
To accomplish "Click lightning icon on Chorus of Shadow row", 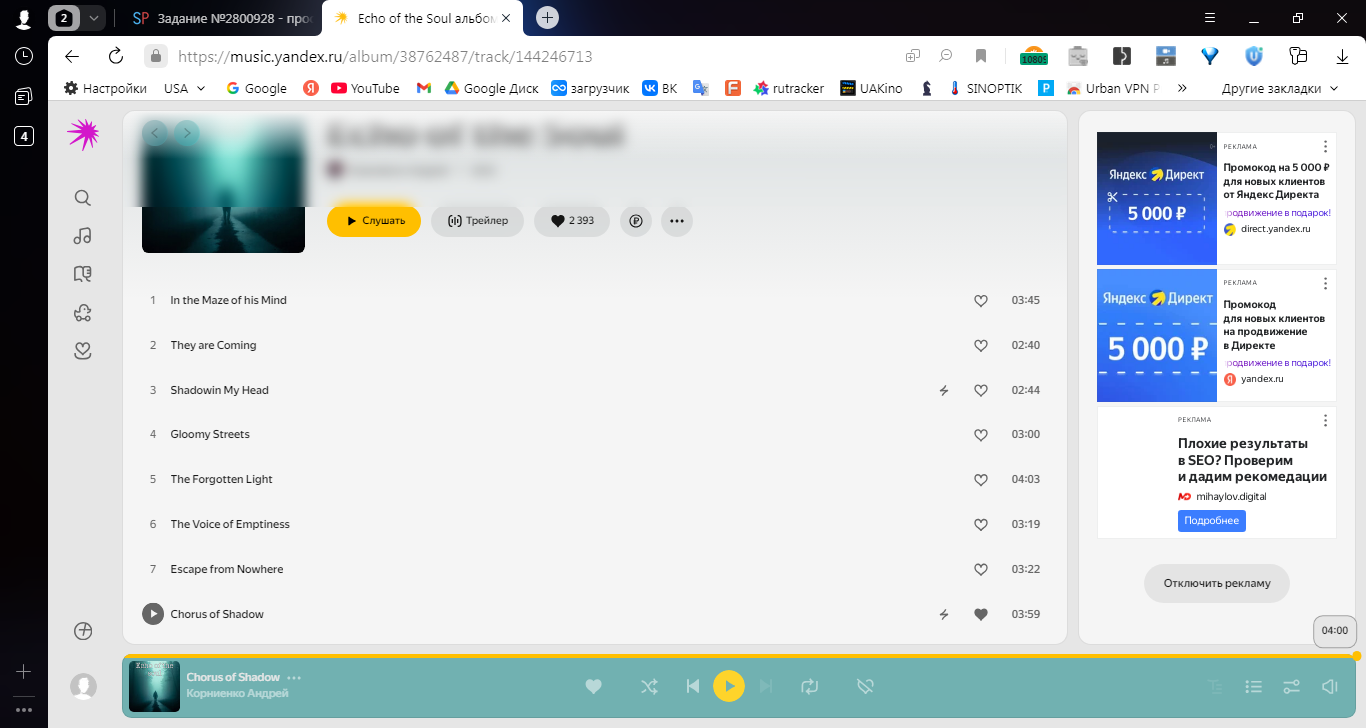I will [943, 614].
